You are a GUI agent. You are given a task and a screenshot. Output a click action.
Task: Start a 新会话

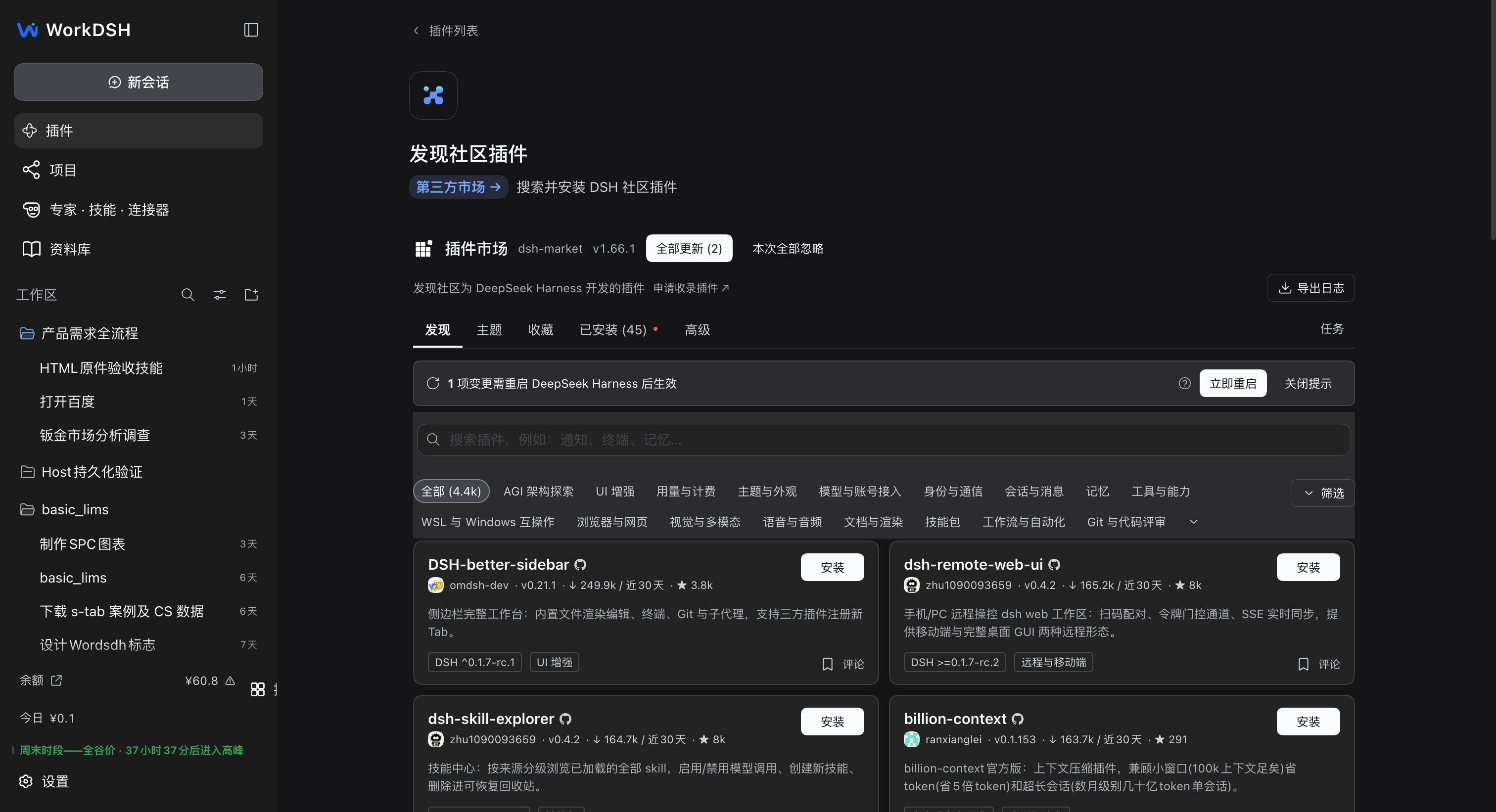point(138,82)
